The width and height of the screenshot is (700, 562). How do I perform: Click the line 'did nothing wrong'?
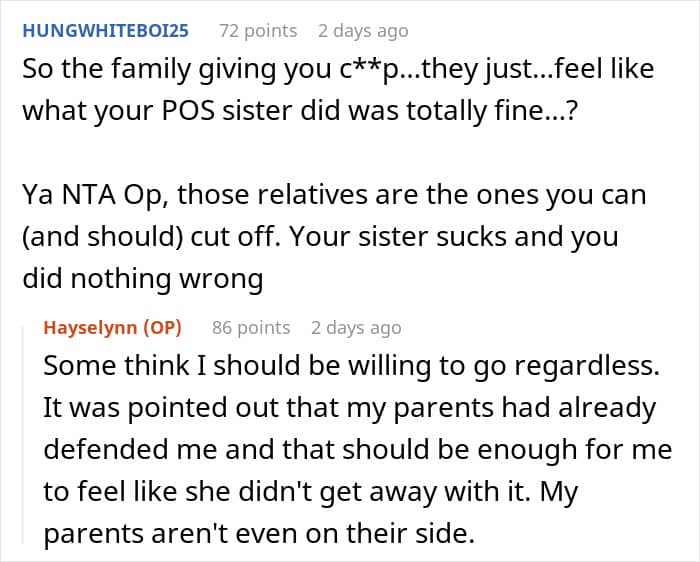pyautogui.click(x=143, y=279)
